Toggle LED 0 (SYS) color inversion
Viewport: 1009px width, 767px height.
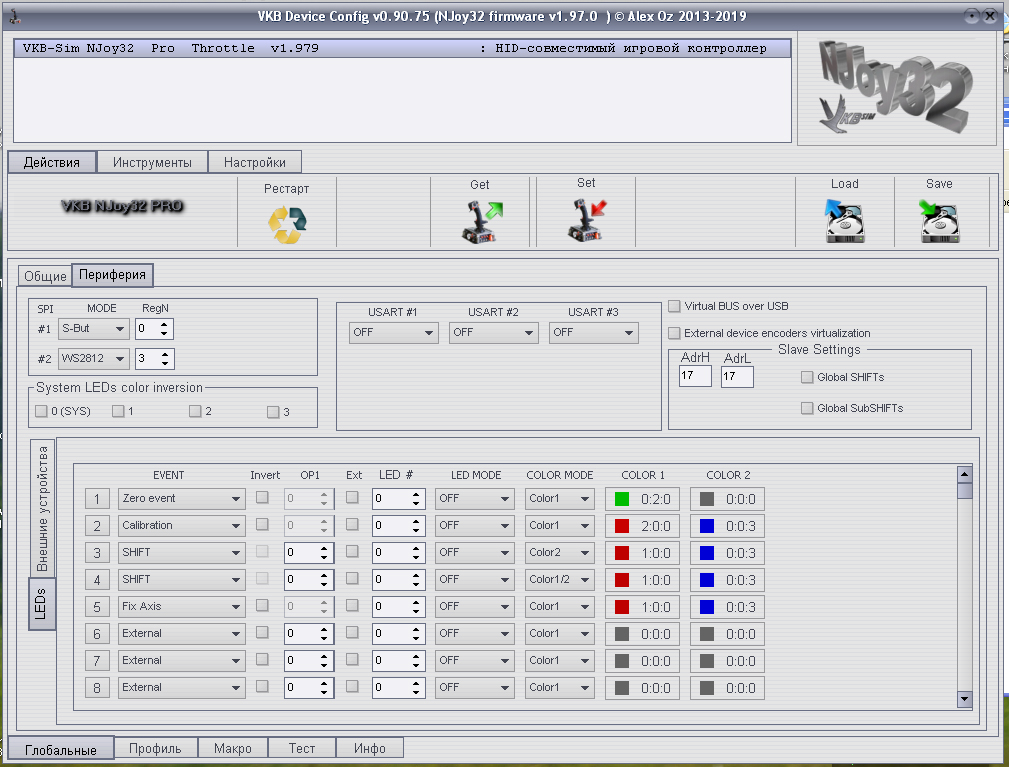[x=41, y=411]
